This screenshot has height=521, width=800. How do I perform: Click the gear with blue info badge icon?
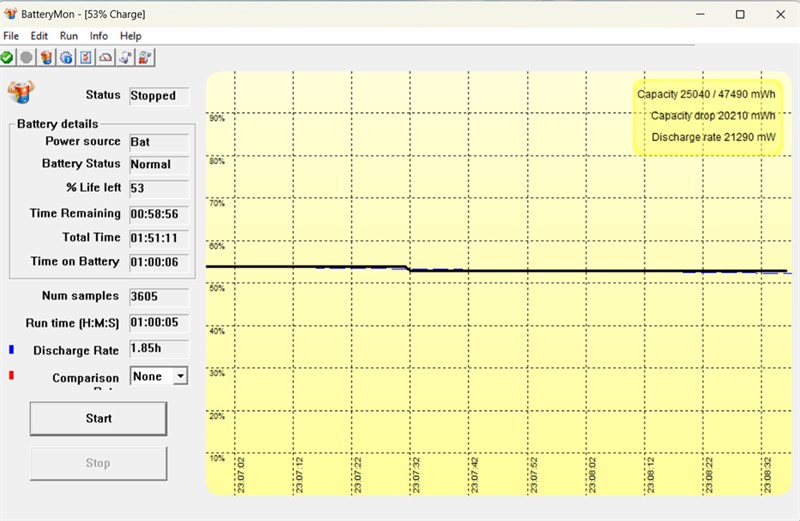pyautogui.click(x=66, y=58)
